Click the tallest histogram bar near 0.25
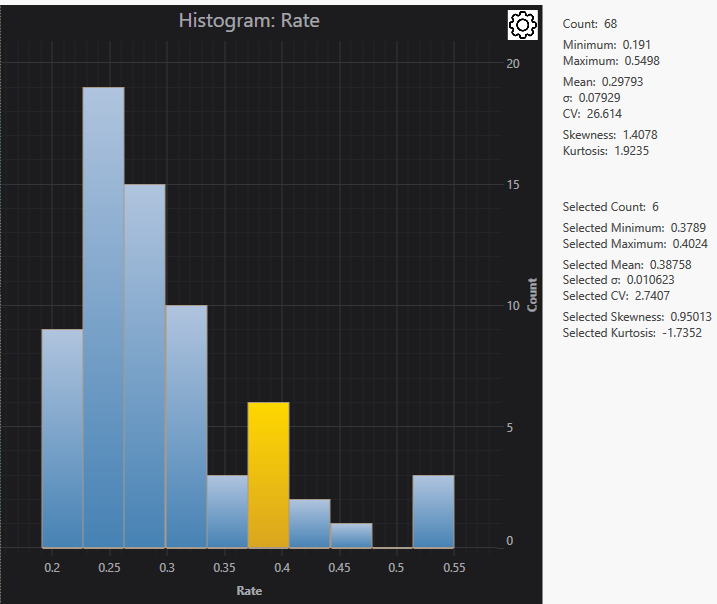 pos(103,317)
